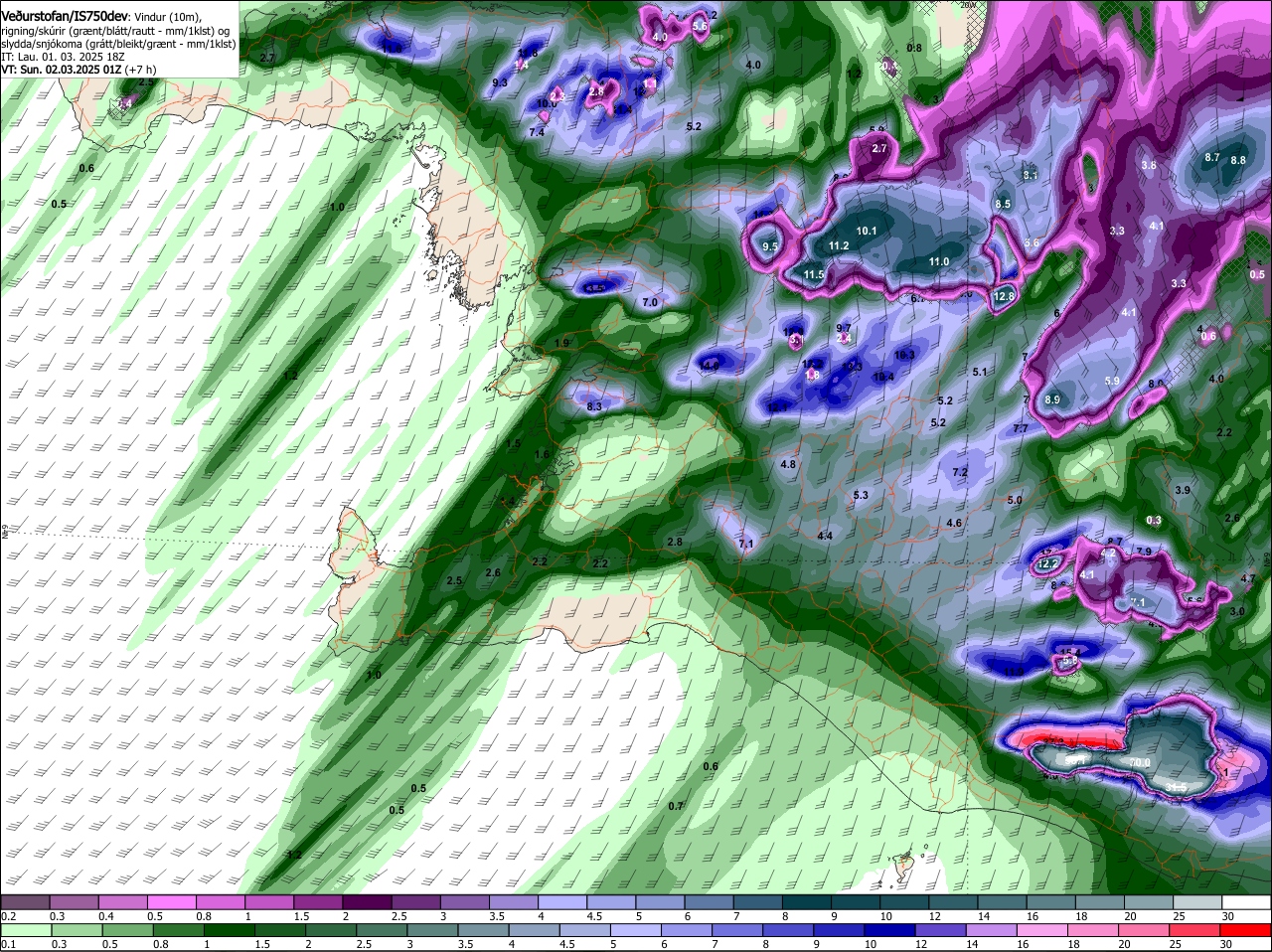Click the 8.5 map value
1272x952 pixels.
pyautogui.click(x=1003, y=204)
